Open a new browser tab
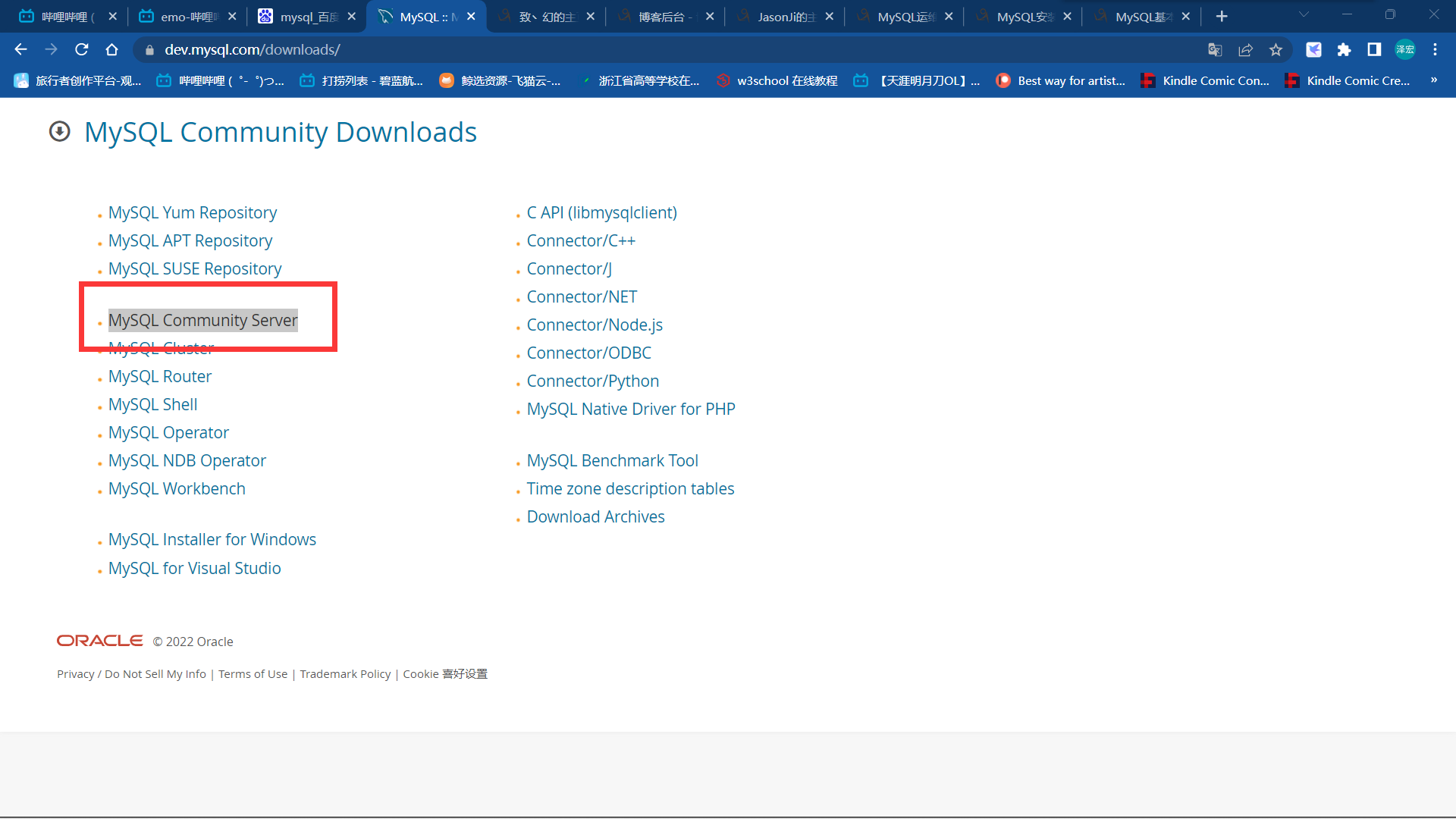Screen dimensions: 1456x819 click(x=1221, y=16)
